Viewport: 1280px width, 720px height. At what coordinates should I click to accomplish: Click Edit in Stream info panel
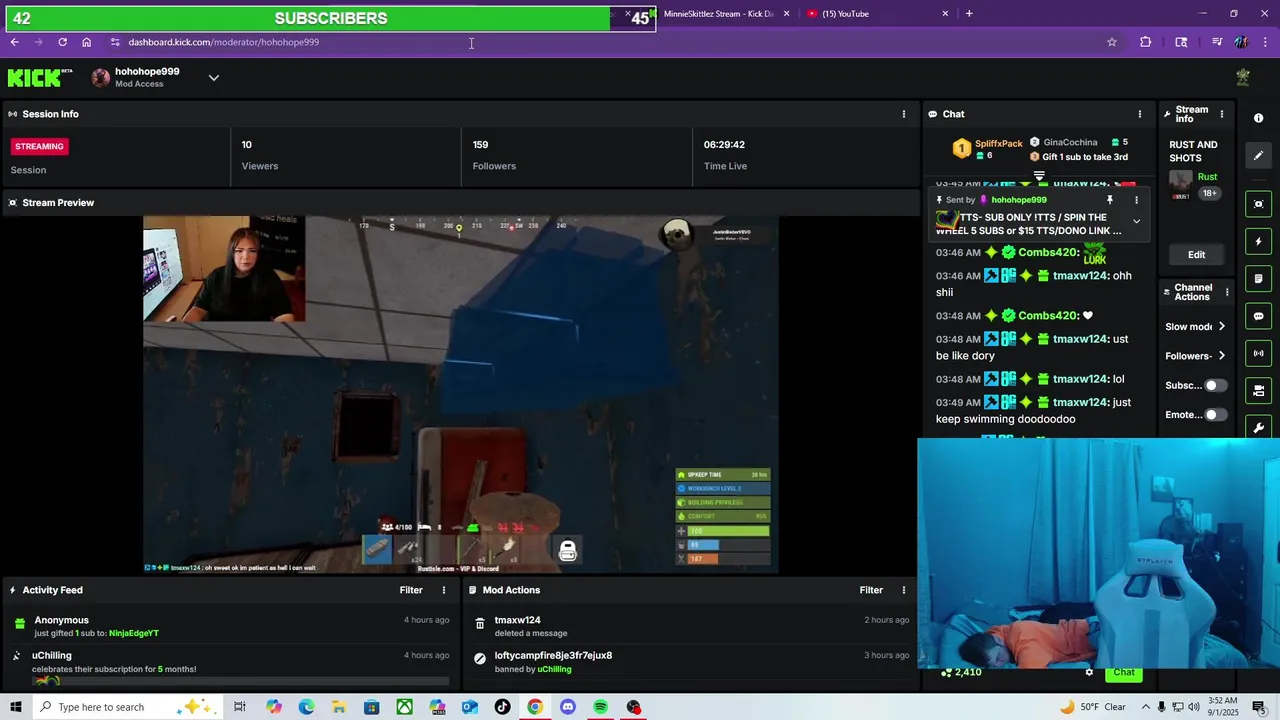click(1196, 255)
